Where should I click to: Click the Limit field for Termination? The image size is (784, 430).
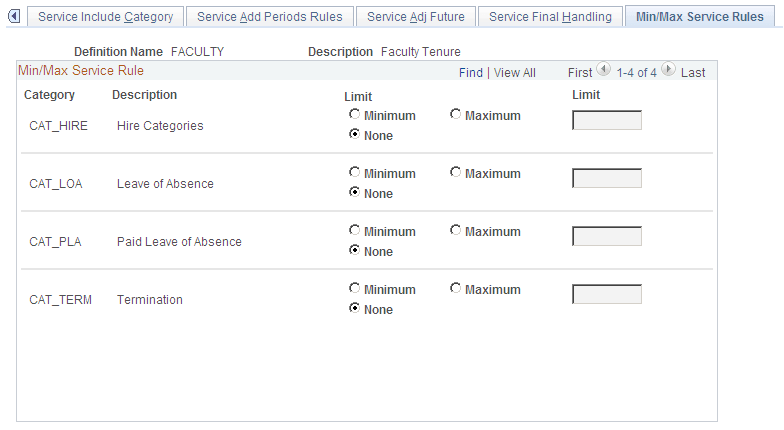(607, 294)
